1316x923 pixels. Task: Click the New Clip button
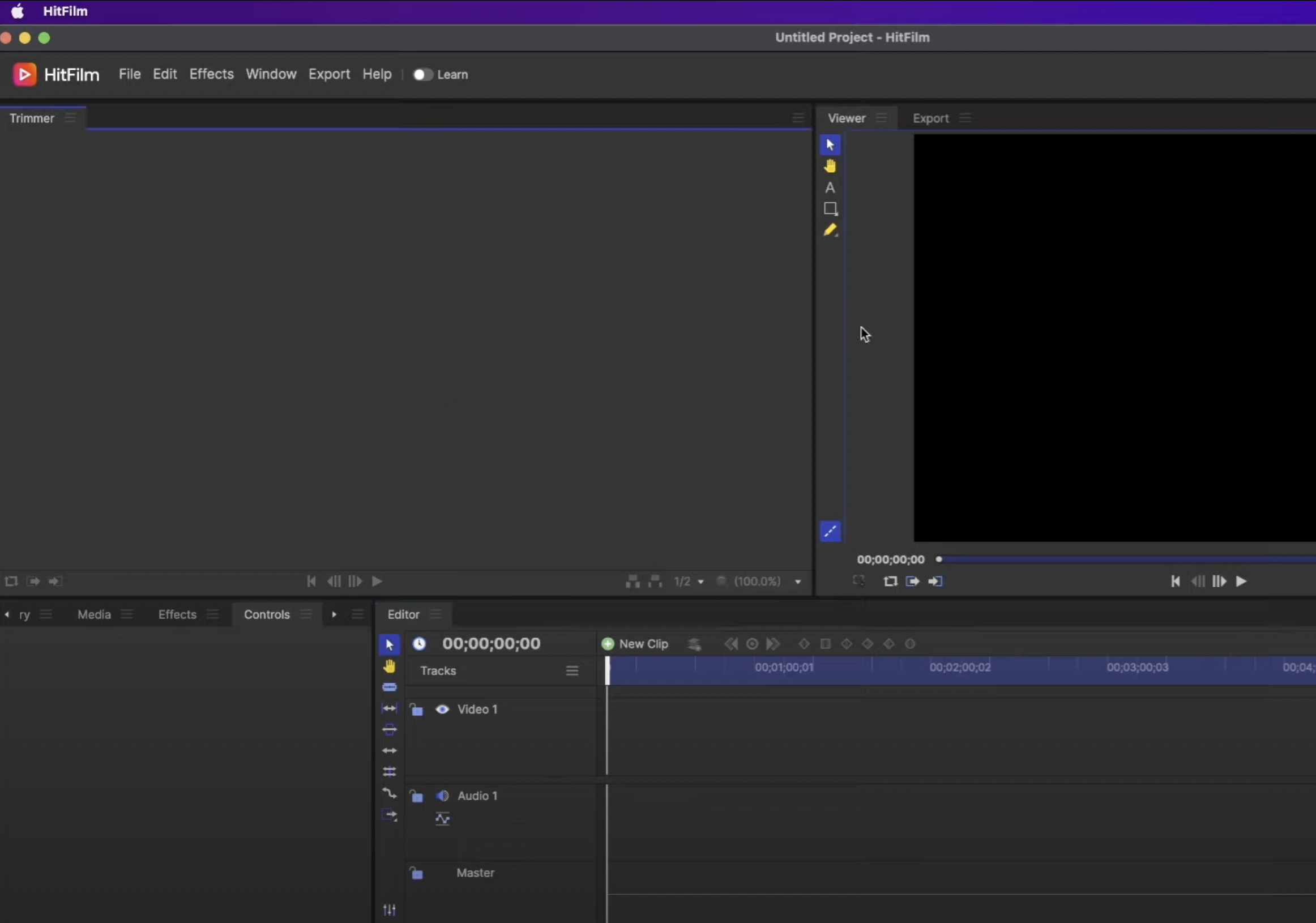[x=635, y=644]
